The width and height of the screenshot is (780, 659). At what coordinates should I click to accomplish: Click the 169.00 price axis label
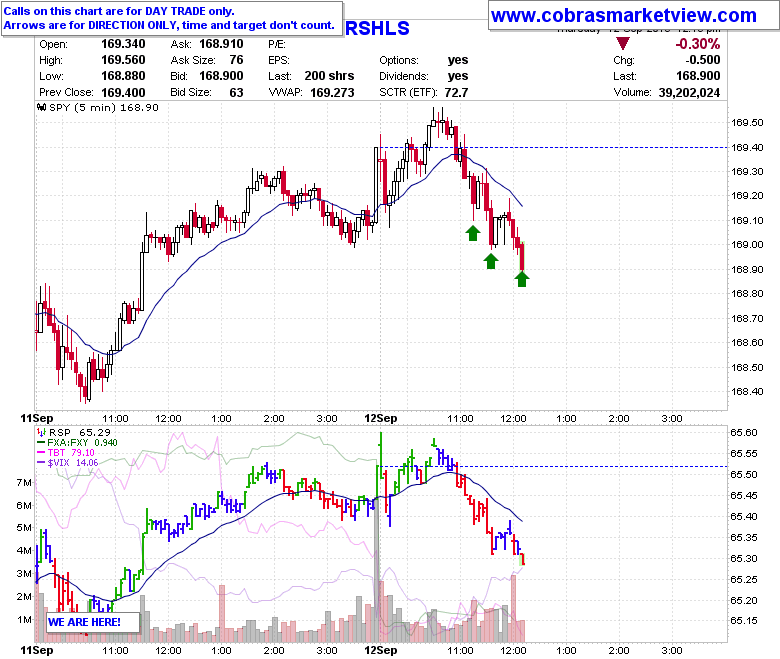[747, 244]
